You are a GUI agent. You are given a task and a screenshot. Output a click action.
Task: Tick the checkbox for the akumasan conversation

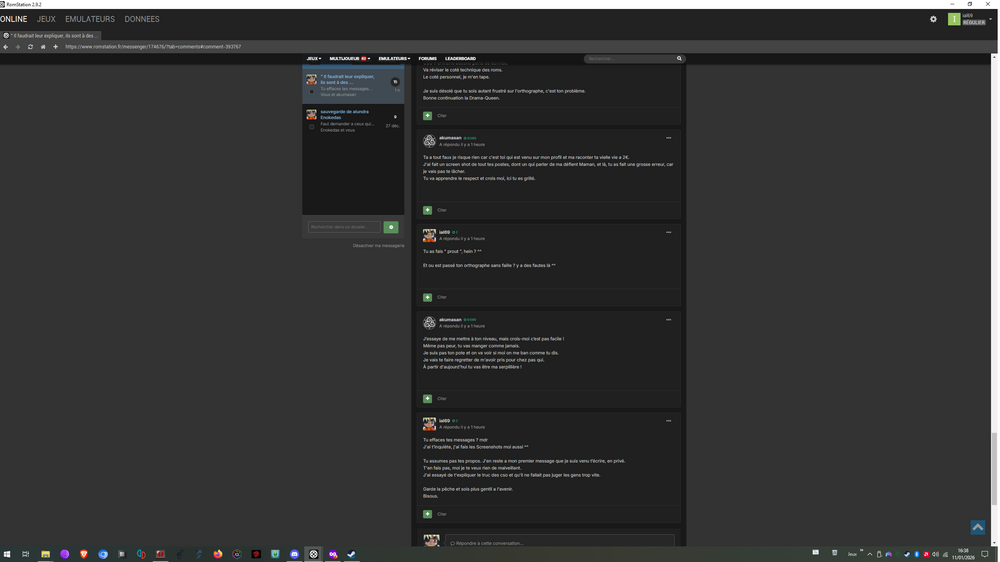[x=311, y=92]
